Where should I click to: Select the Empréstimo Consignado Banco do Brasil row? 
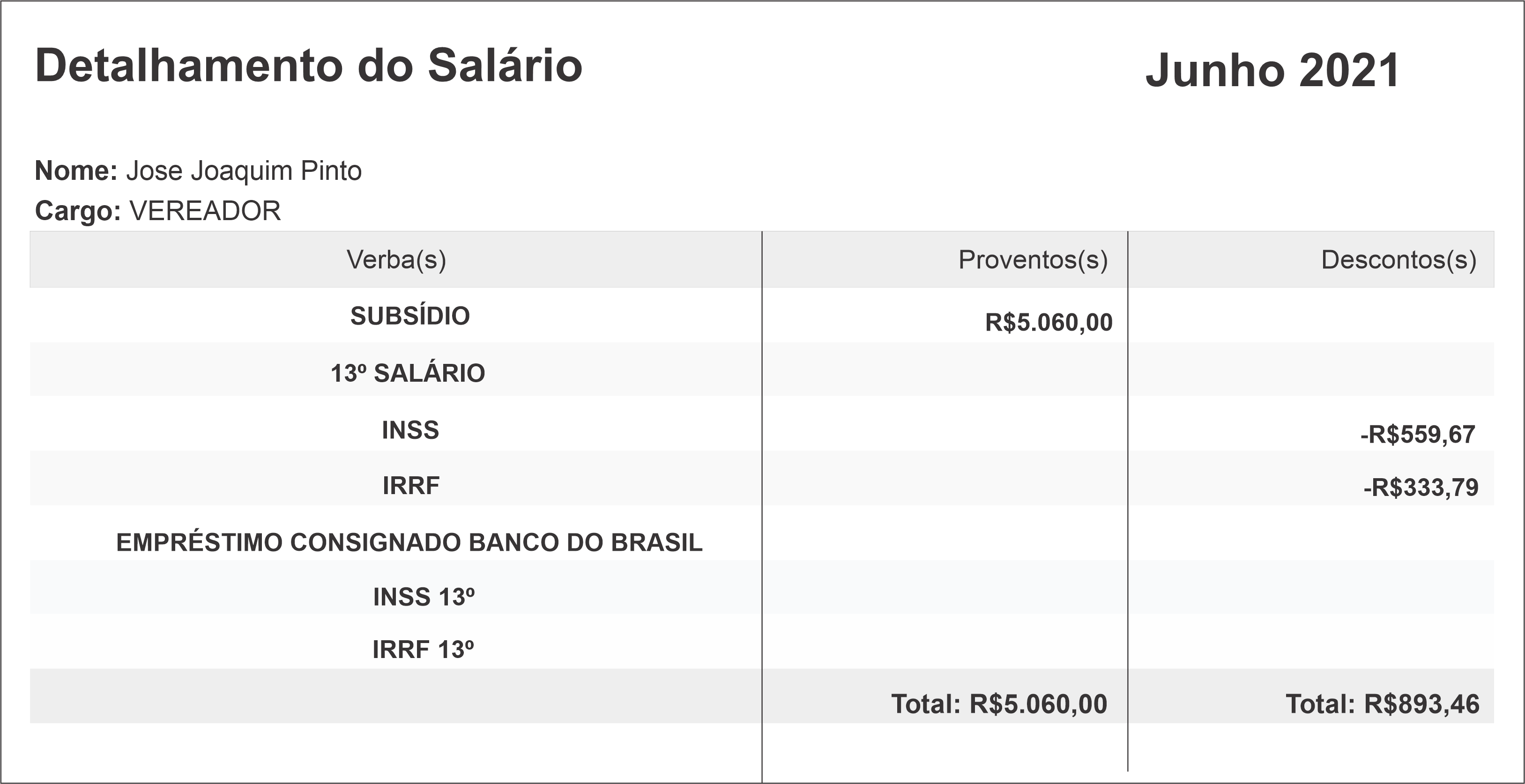(x=409, y=543)
